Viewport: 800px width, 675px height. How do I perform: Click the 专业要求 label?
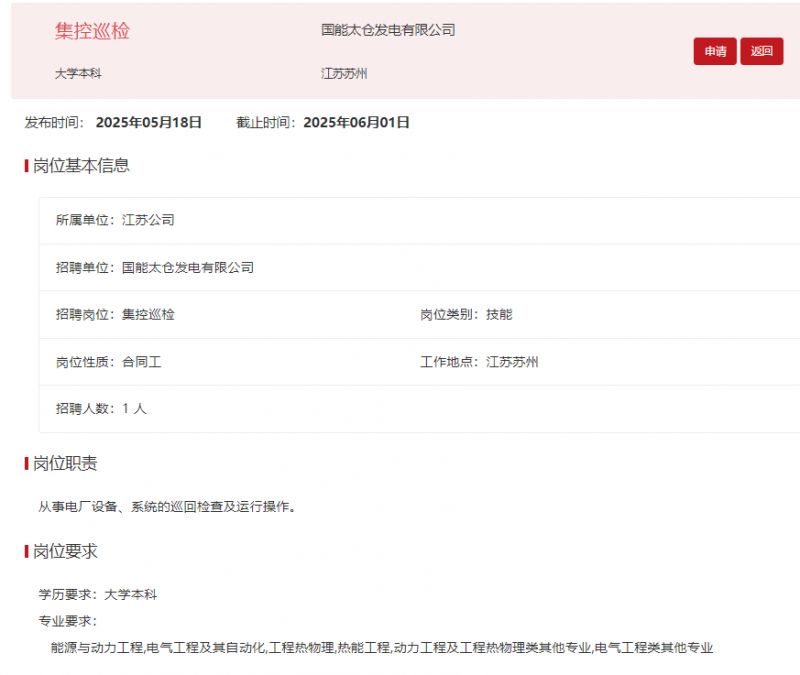click(x=67, y=621)
